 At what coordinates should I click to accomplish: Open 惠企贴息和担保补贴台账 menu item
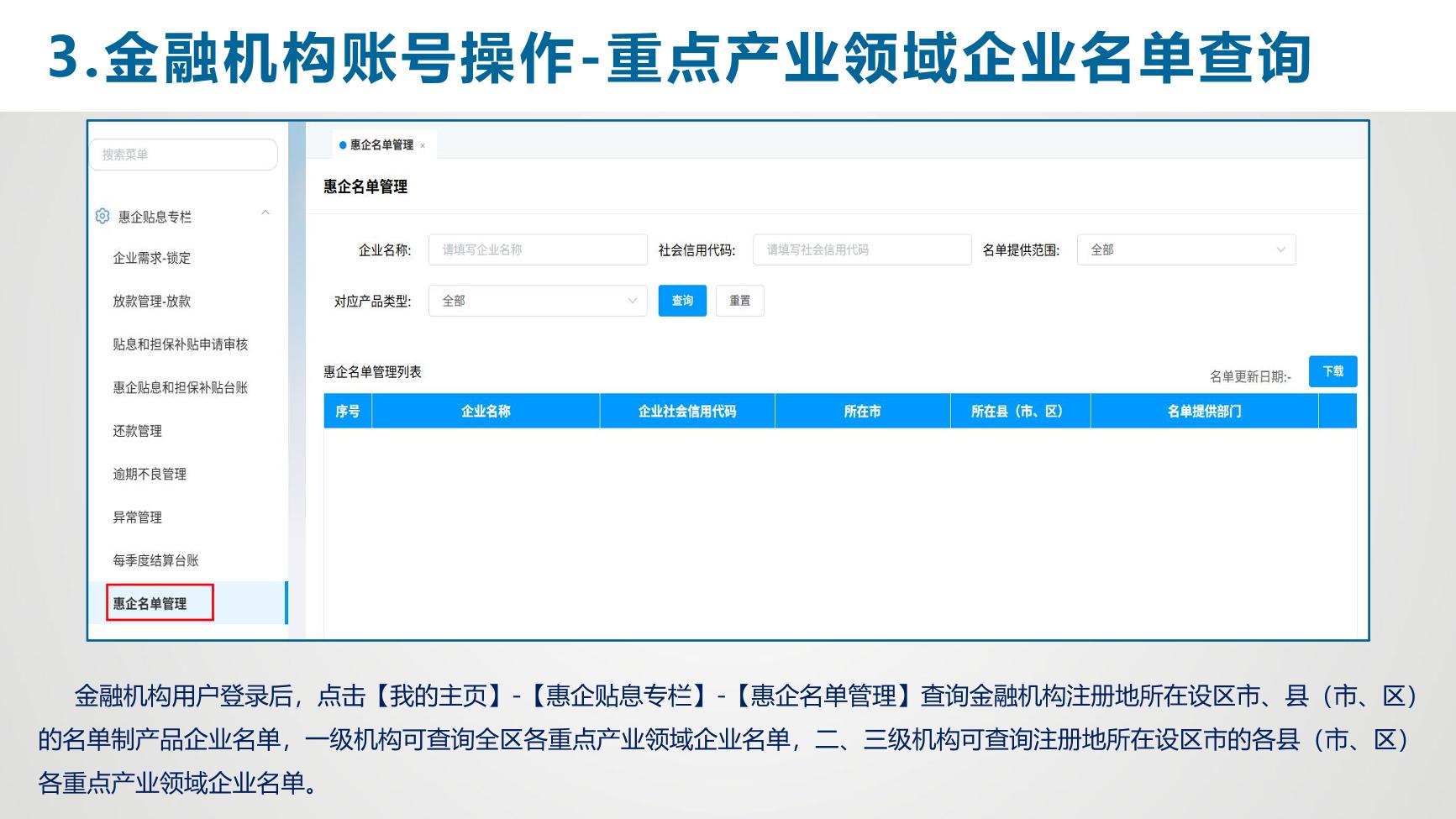181,387
